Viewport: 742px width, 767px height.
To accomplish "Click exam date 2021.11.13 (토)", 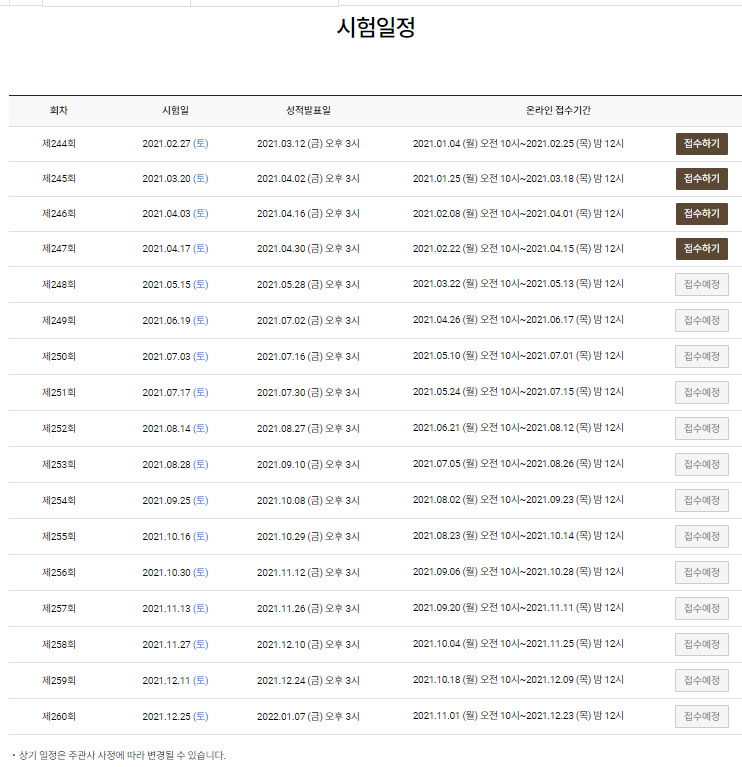I will [175, 608].
